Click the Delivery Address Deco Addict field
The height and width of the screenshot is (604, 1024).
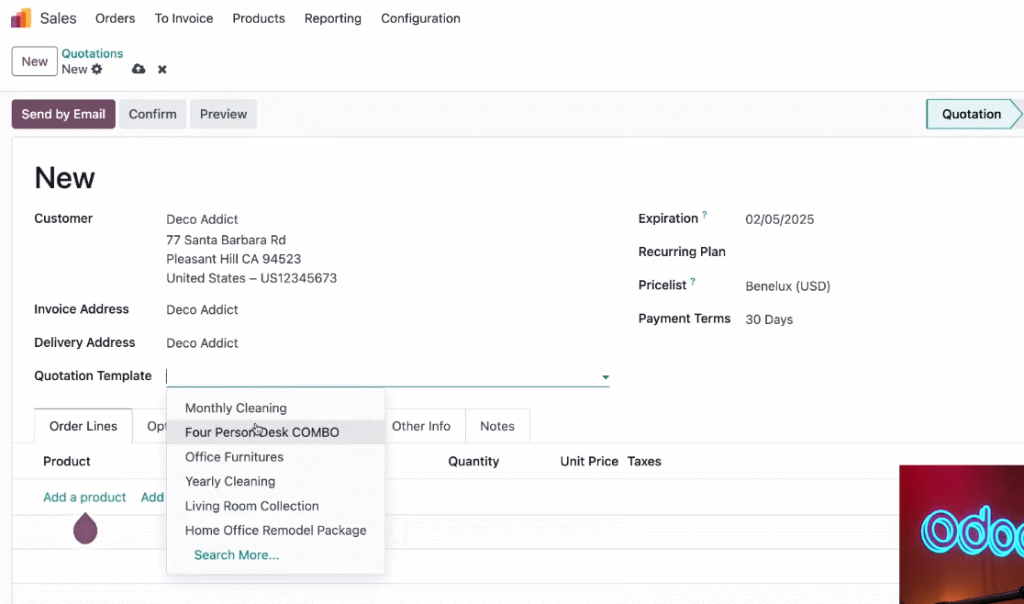pyautogui.click(x=202, y=343)
